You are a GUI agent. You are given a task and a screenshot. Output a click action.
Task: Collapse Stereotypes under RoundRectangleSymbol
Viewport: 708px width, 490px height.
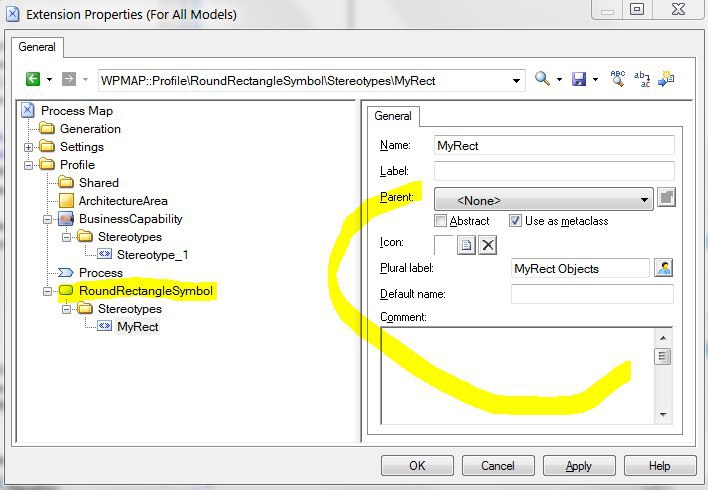[x=66, y=310]
